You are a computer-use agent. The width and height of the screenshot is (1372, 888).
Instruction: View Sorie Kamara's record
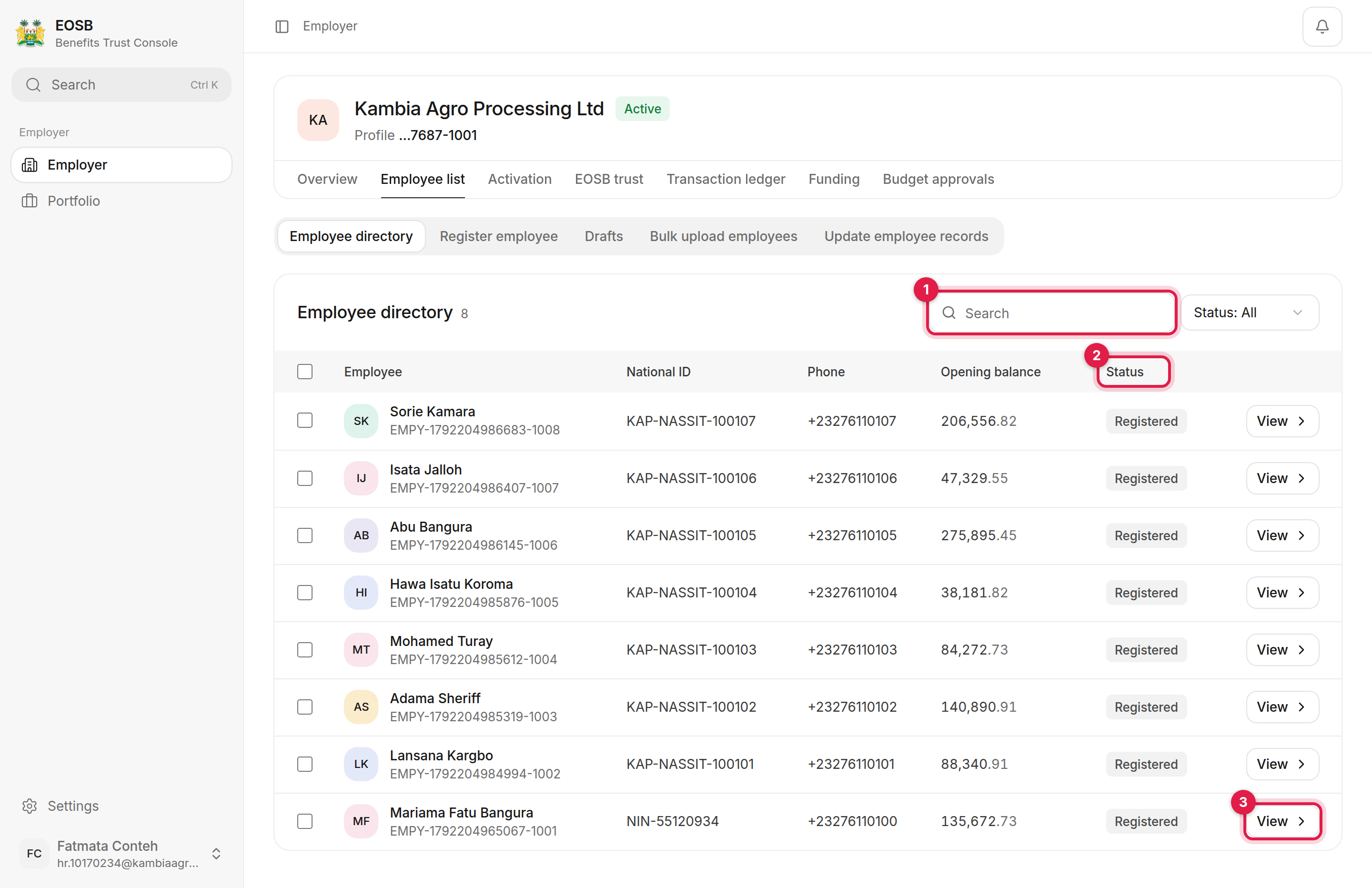[x=1282, y=421]
